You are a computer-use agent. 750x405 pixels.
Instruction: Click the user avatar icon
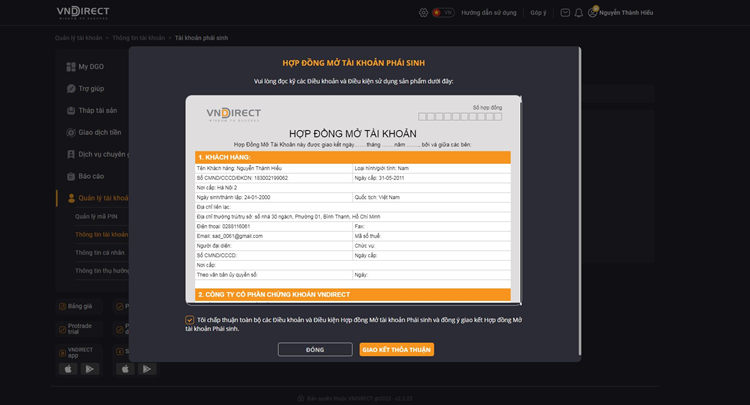pos(592,13)
